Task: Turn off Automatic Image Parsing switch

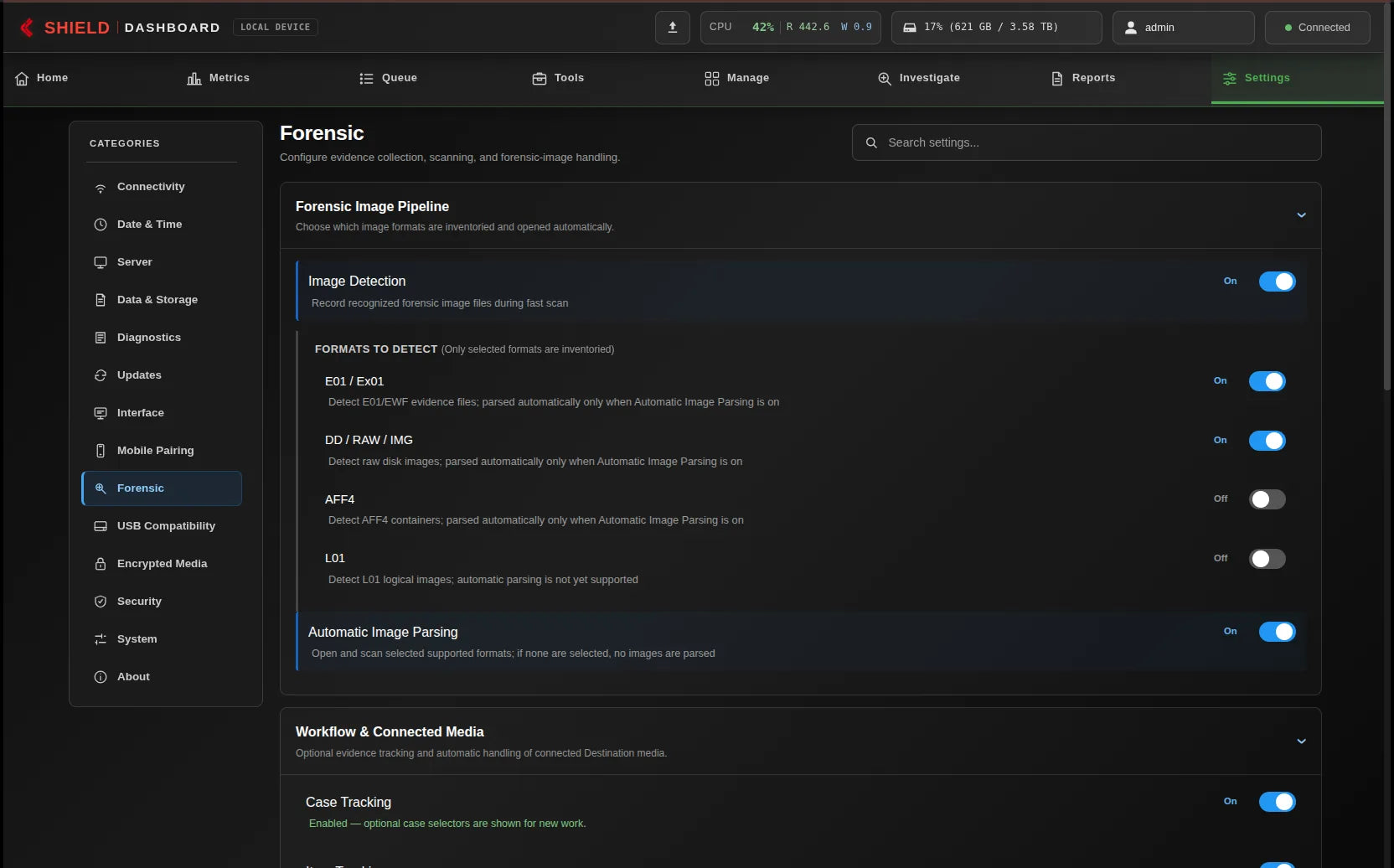Action: [x=1277, y=632]
